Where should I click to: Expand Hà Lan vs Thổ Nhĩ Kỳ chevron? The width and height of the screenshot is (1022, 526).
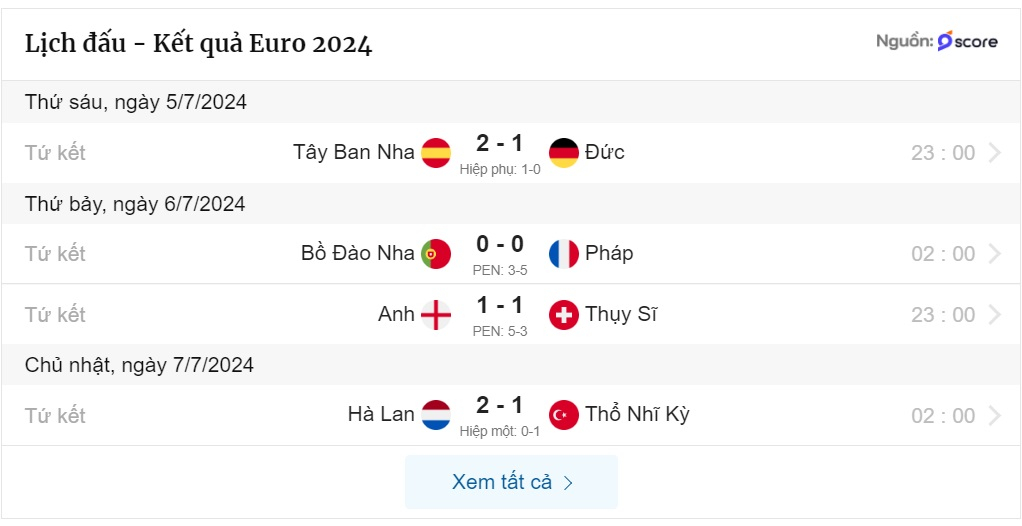point(994,415)
